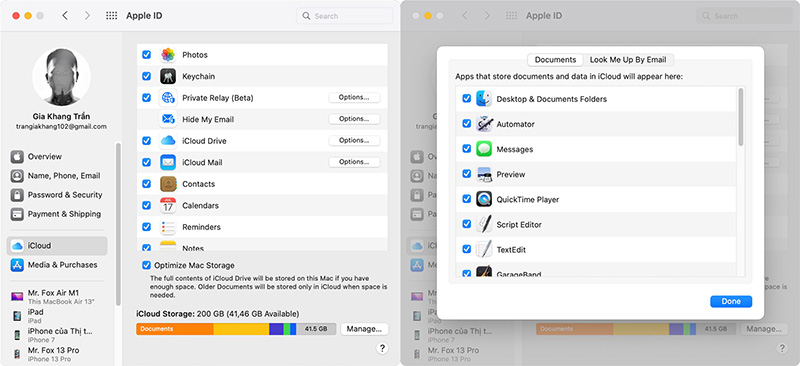The height and width of the screenshot is (366, 800).
Task: Click the QuickTime Player icon
Action: (484, 199)
